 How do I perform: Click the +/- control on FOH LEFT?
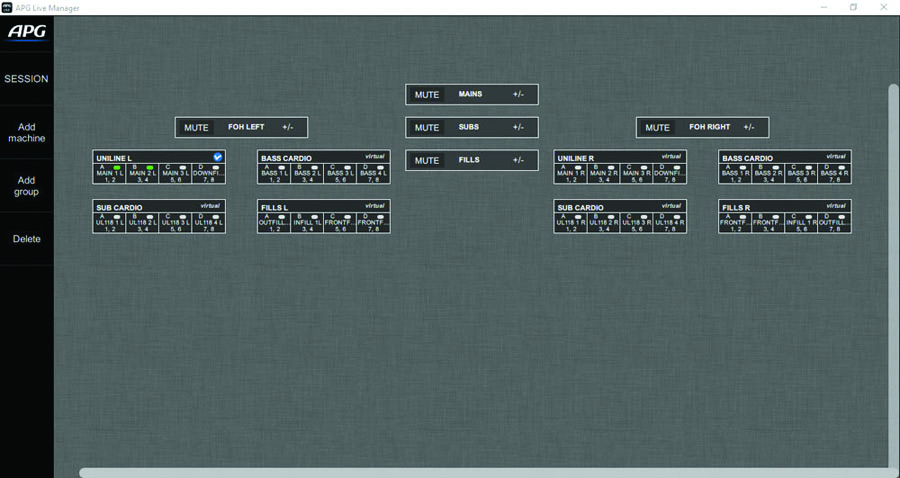pos(288,127)
